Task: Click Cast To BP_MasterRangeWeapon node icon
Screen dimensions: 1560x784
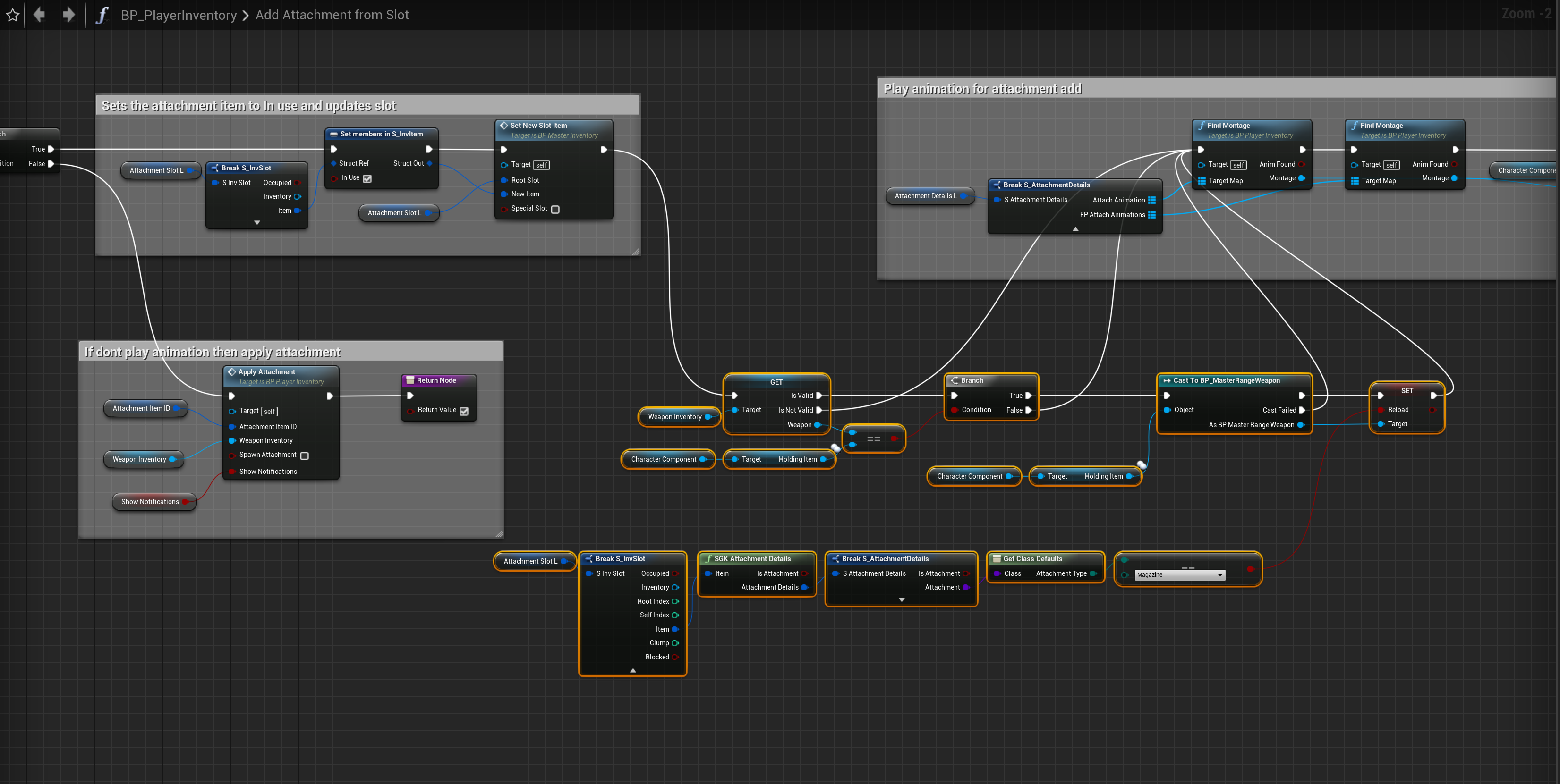Action: [x=1167, y=380]
